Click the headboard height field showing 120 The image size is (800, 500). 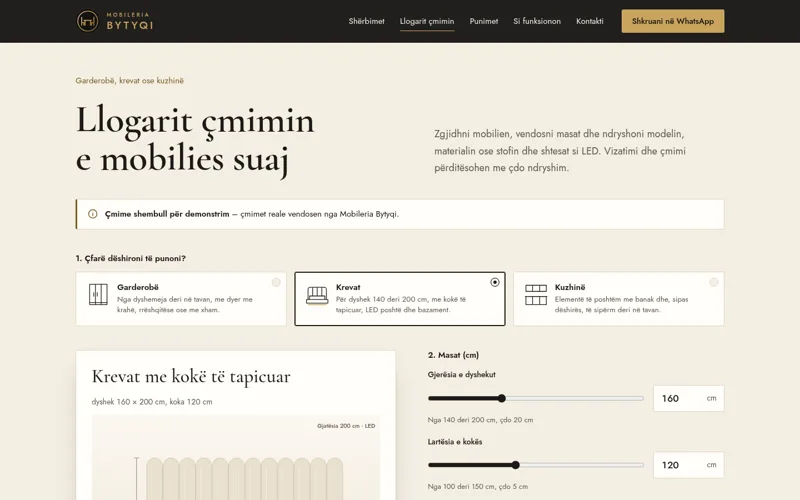pyautogui.click(x=688, y=465)
